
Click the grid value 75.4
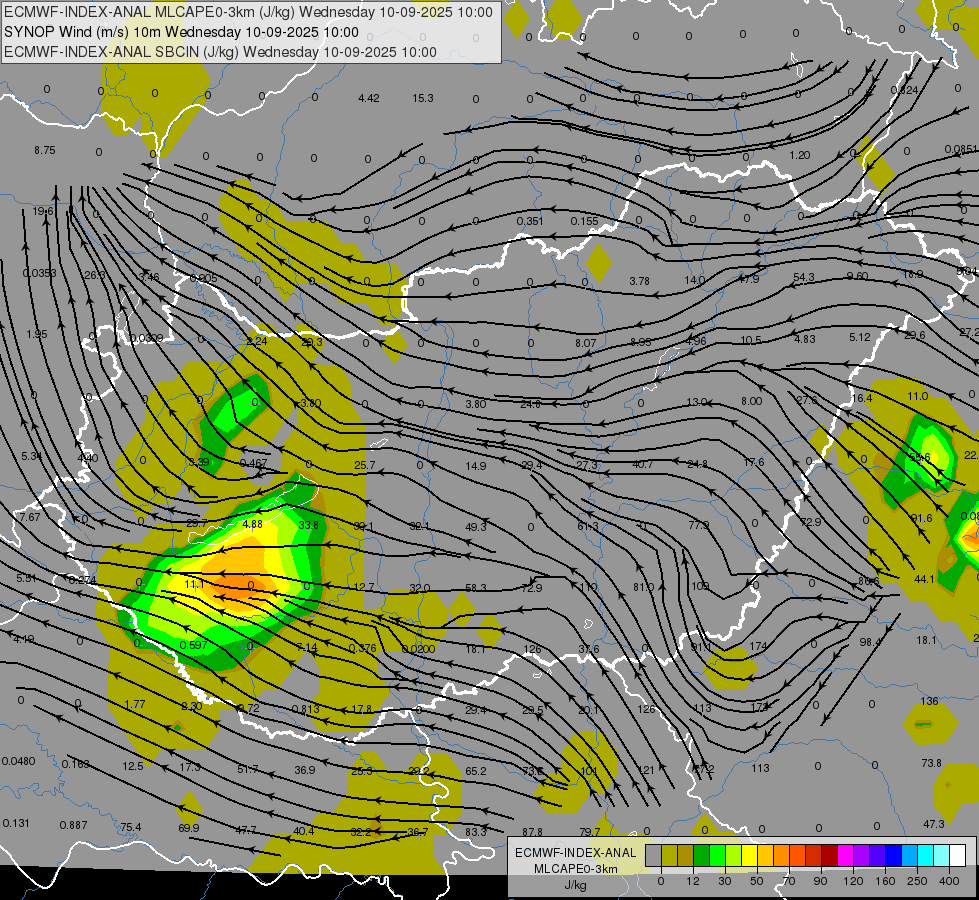pyautogui.click(x=130, y=828)
